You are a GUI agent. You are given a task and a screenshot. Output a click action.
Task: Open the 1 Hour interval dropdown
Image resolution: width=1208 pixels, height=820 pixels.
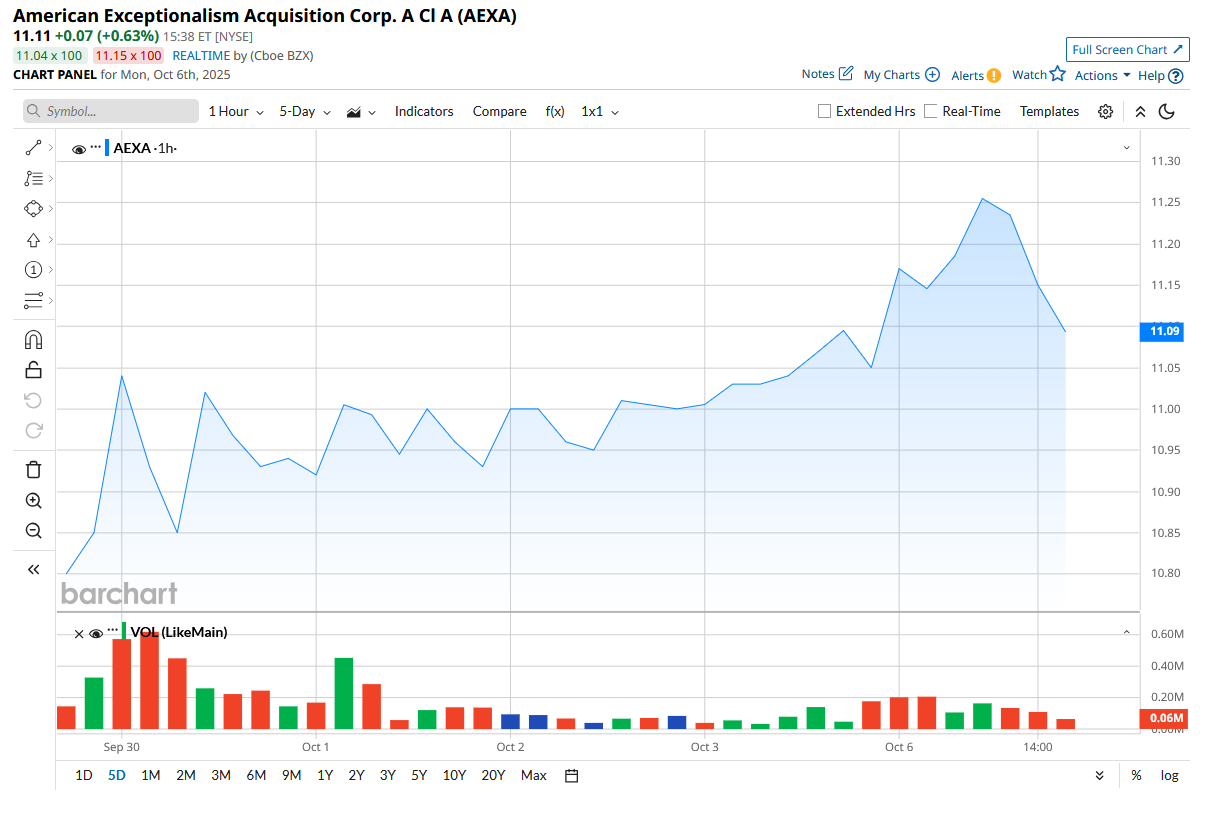(236, 112)
